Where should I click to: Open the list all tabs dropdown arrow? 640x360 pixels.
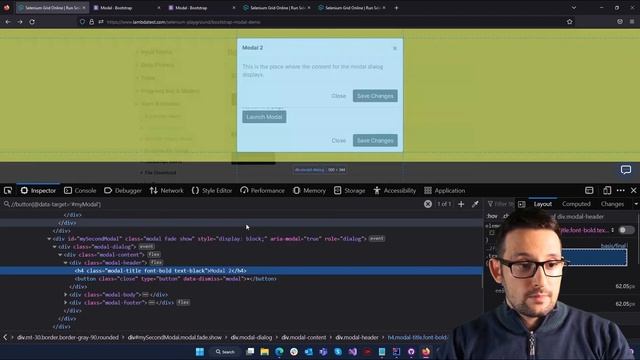[573, 8]
